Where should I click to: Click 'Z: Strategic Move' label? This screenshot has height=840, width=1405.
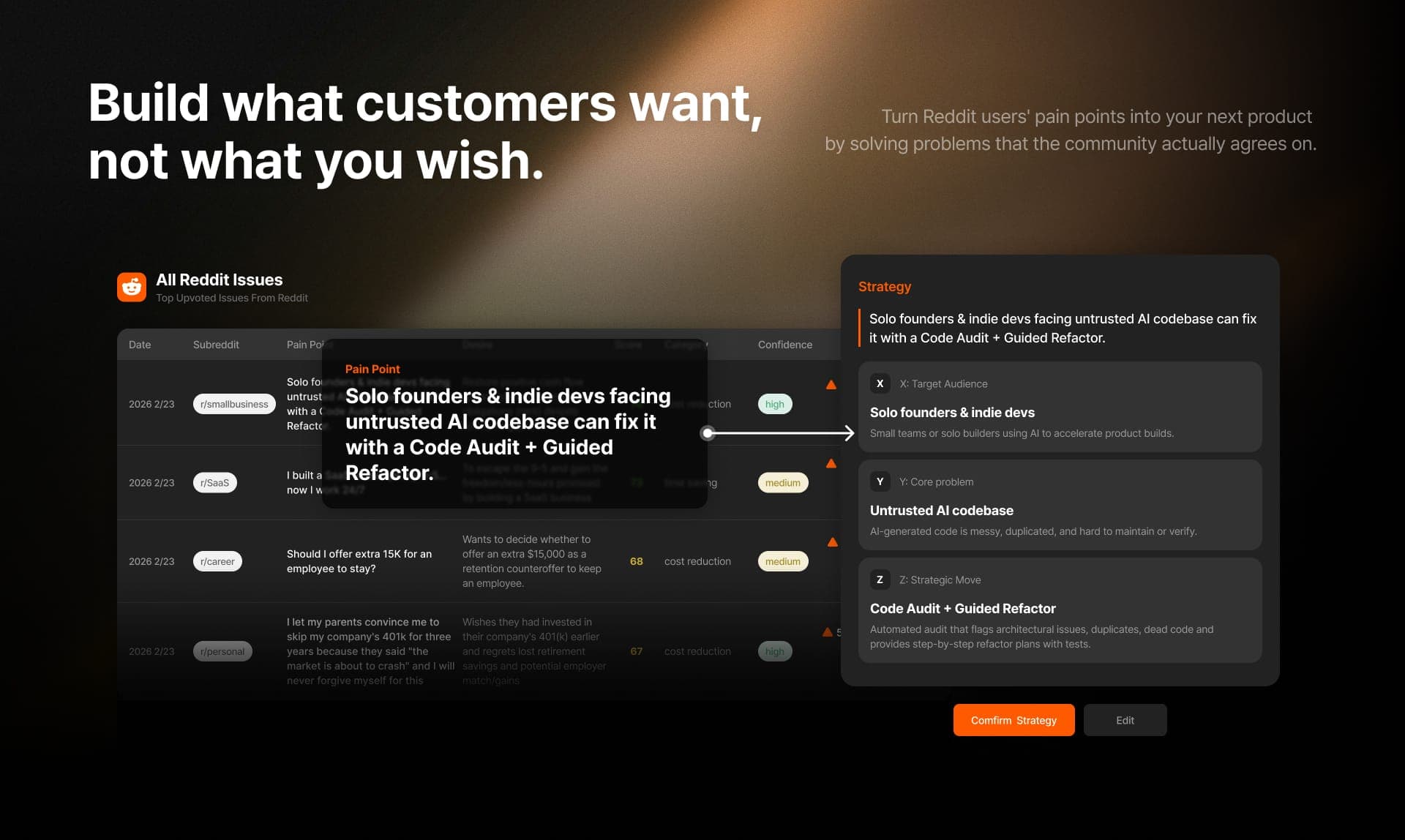940,580
